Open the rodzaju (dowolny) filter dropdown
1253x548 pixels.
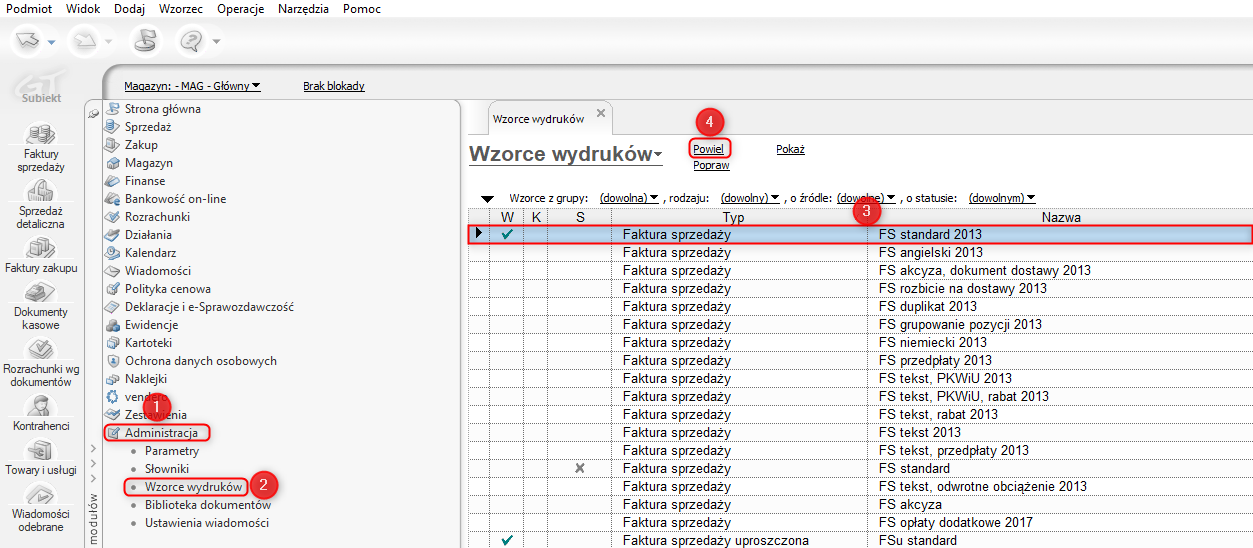click(x=750, y=198)
